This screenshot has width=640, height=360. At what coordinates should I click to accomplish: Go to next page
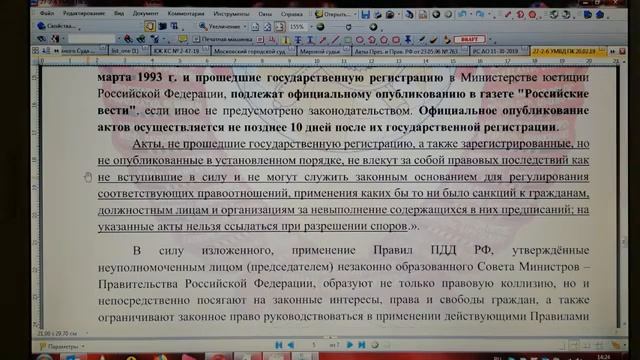[x=350, y=345]
